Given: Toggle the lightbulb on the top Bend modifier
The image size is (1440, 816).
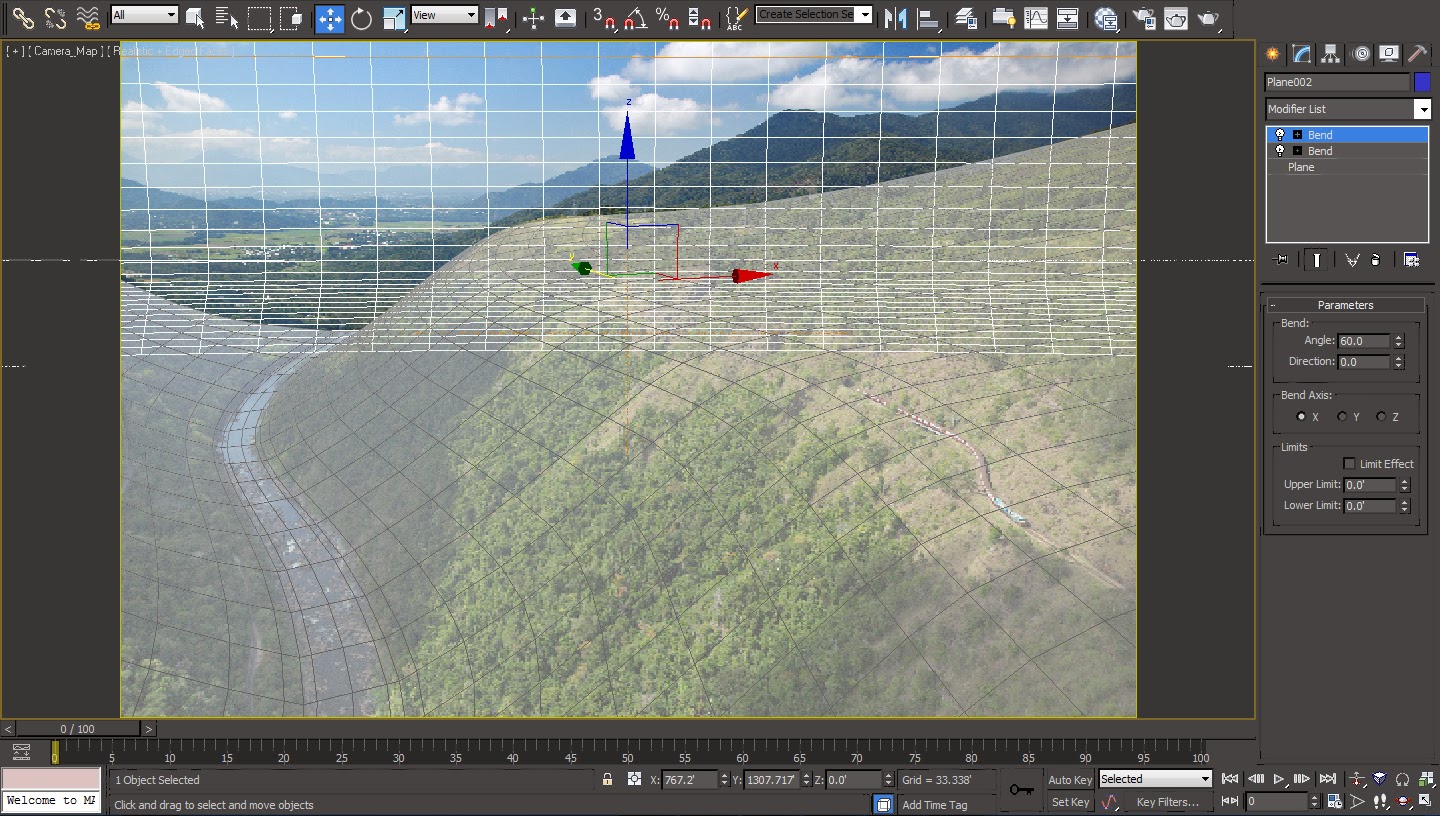Looking at the screenshot, I should 1279,135.
